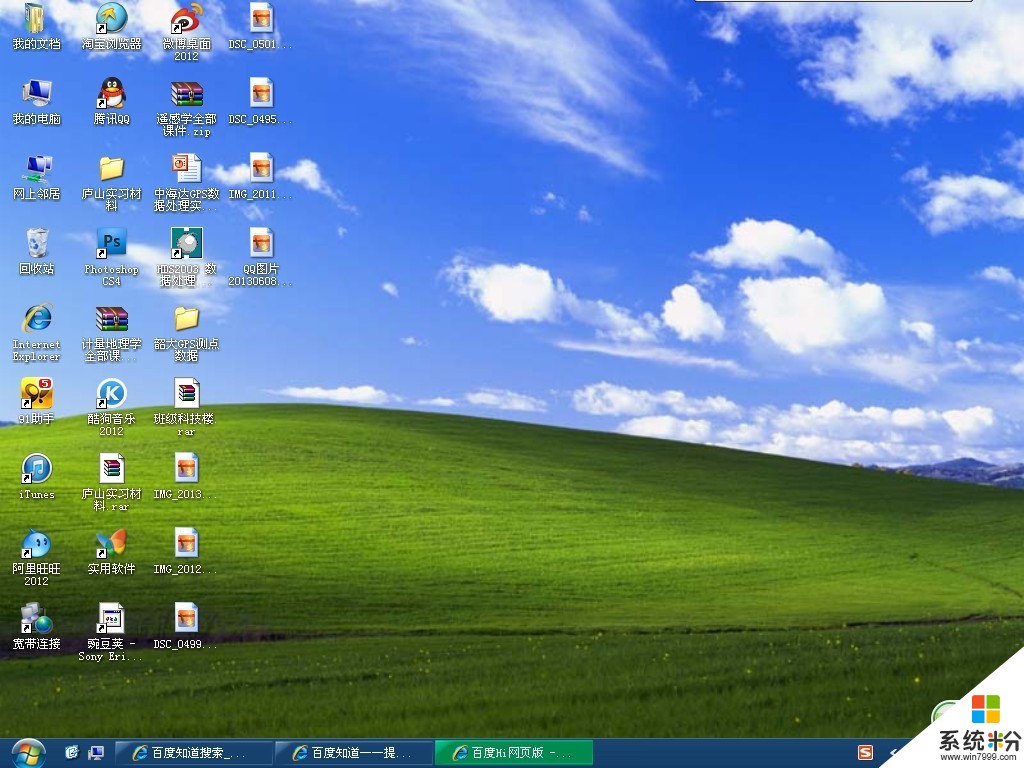The width and height of the screenshot is (1024, 768).
Task: Open the broadband connection (宽带连接) shortcut
Action: 37,619
